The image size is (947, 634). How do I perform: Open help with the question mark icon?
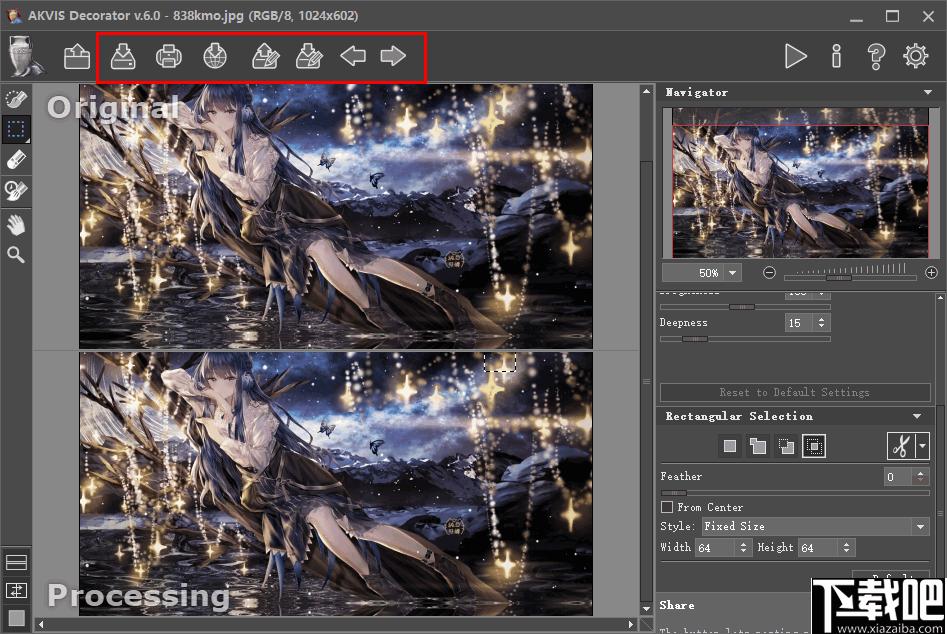click(876, 56)
